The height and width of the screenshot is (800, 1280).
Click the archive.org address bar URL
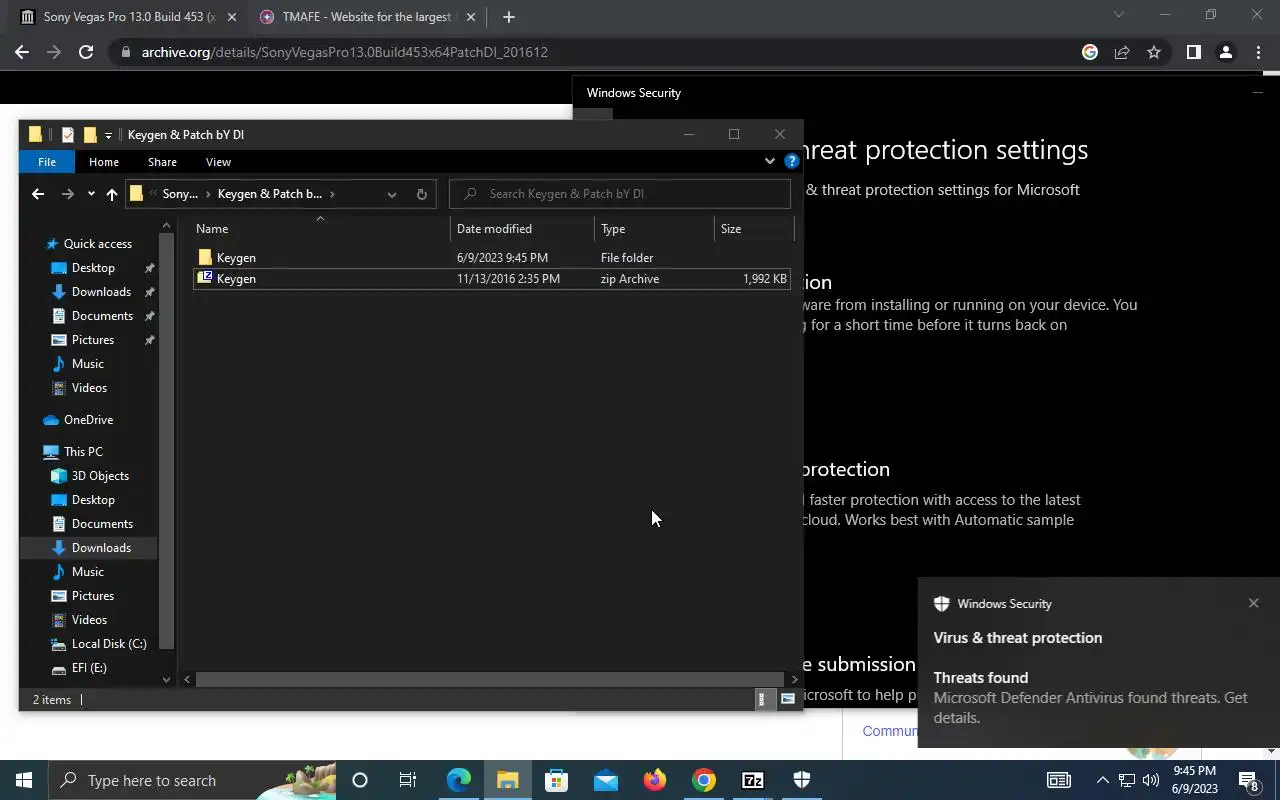tap(344, 52)
